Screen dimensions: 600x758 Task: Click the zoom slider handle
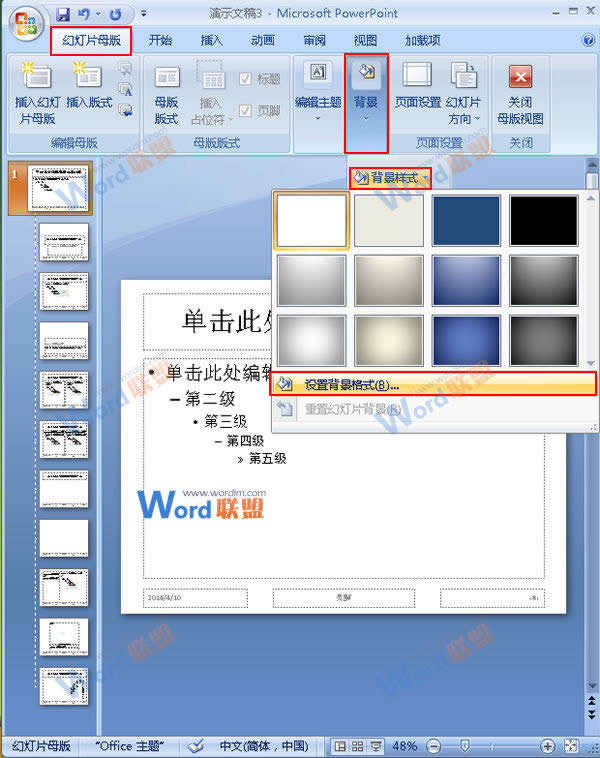click(465, 746)
